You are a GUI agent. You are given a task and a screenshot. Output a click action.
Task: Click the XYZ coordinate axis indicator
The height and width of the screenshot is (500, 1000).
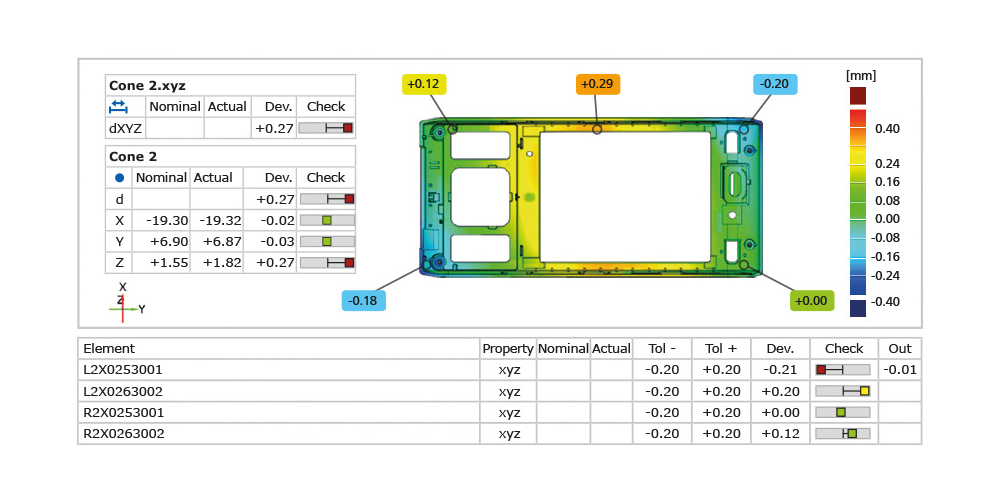click(x=123, y=303)
